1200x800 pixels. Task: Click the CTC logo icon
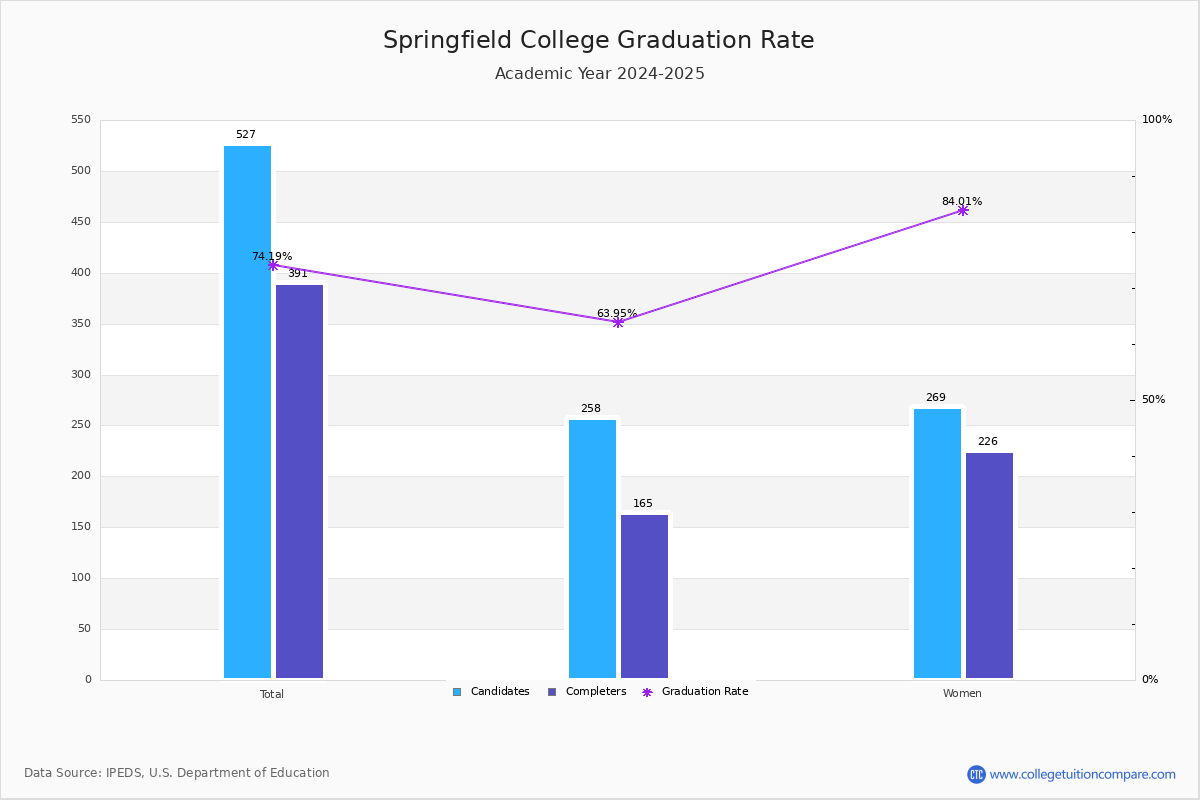tap(976, 774)
